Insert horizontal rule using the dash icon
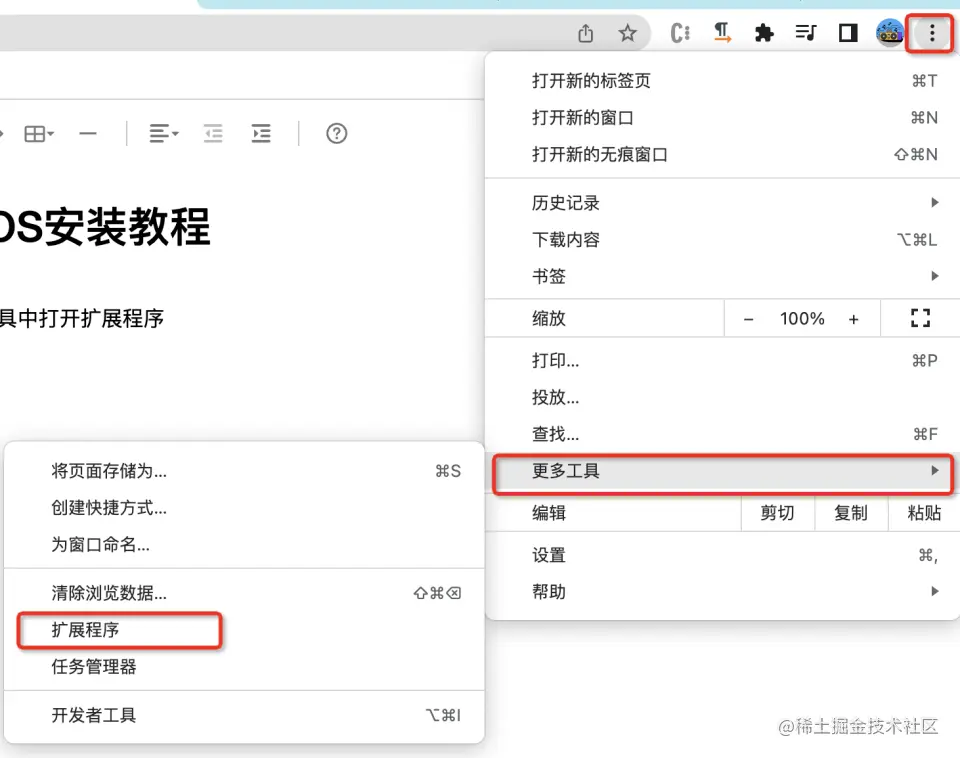Screen dimensions: 960x758 pyautogui.click(x=88, y=133)
